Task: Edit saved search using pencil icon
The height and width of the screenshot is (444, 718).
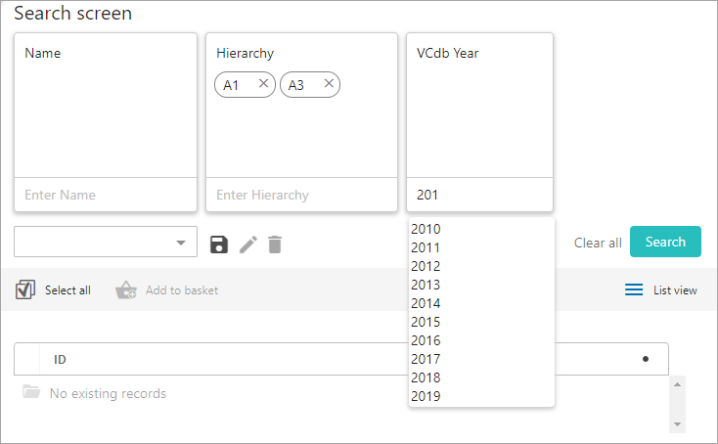Action: pyautogui.click(x=248, y=244)
